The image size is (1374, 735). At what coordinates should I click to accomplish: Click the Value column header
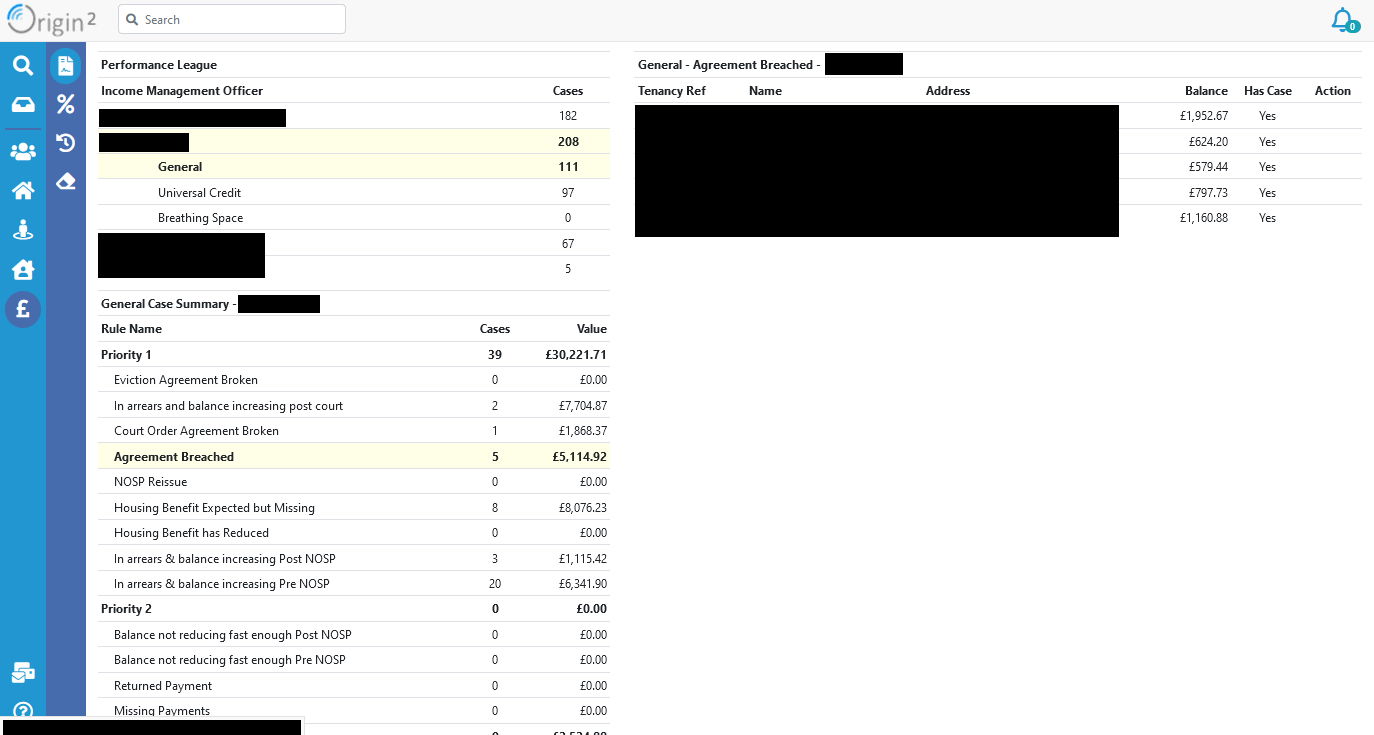click(592, 329)
